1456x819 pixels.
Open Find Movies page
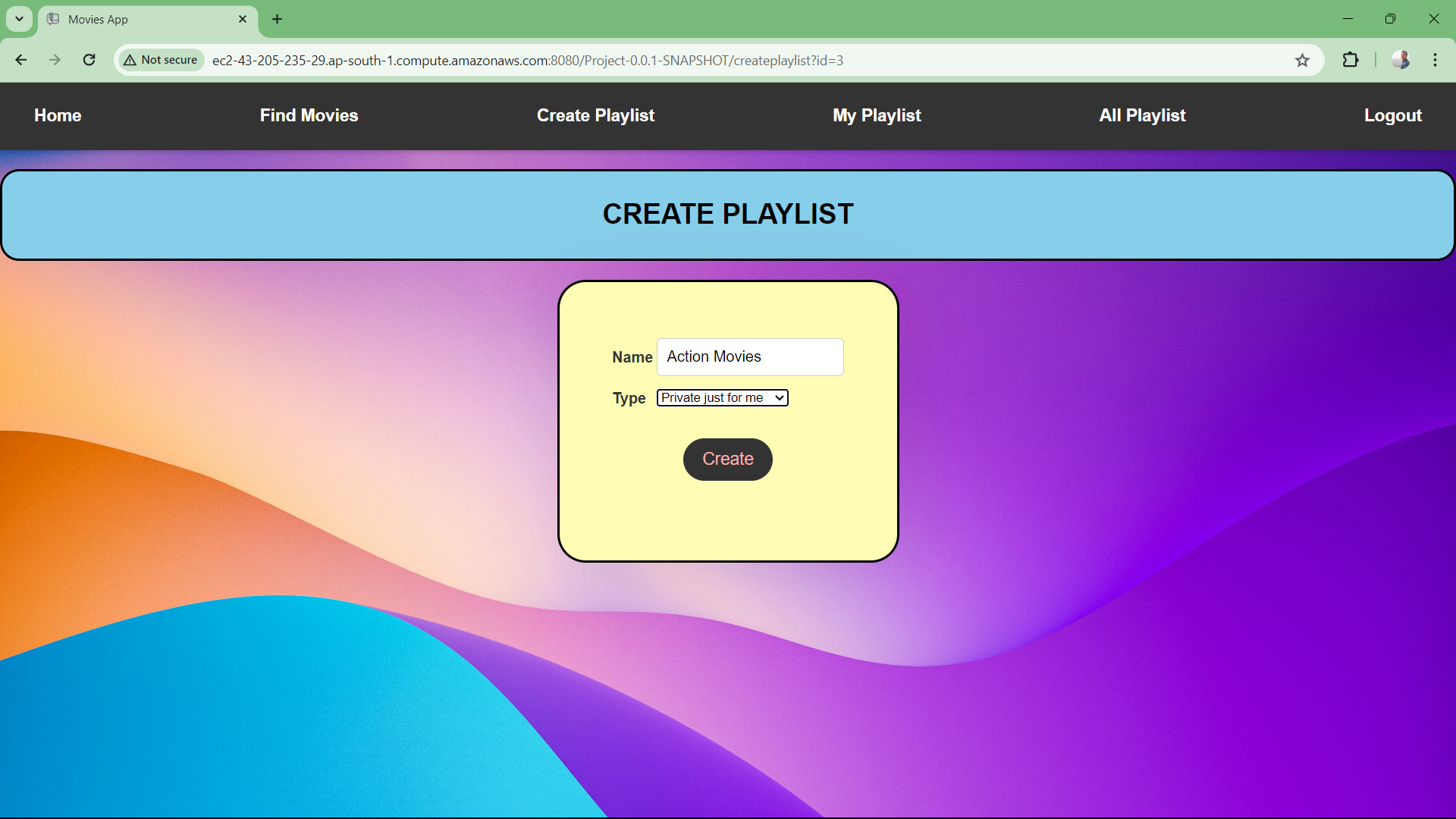[309, 115]
